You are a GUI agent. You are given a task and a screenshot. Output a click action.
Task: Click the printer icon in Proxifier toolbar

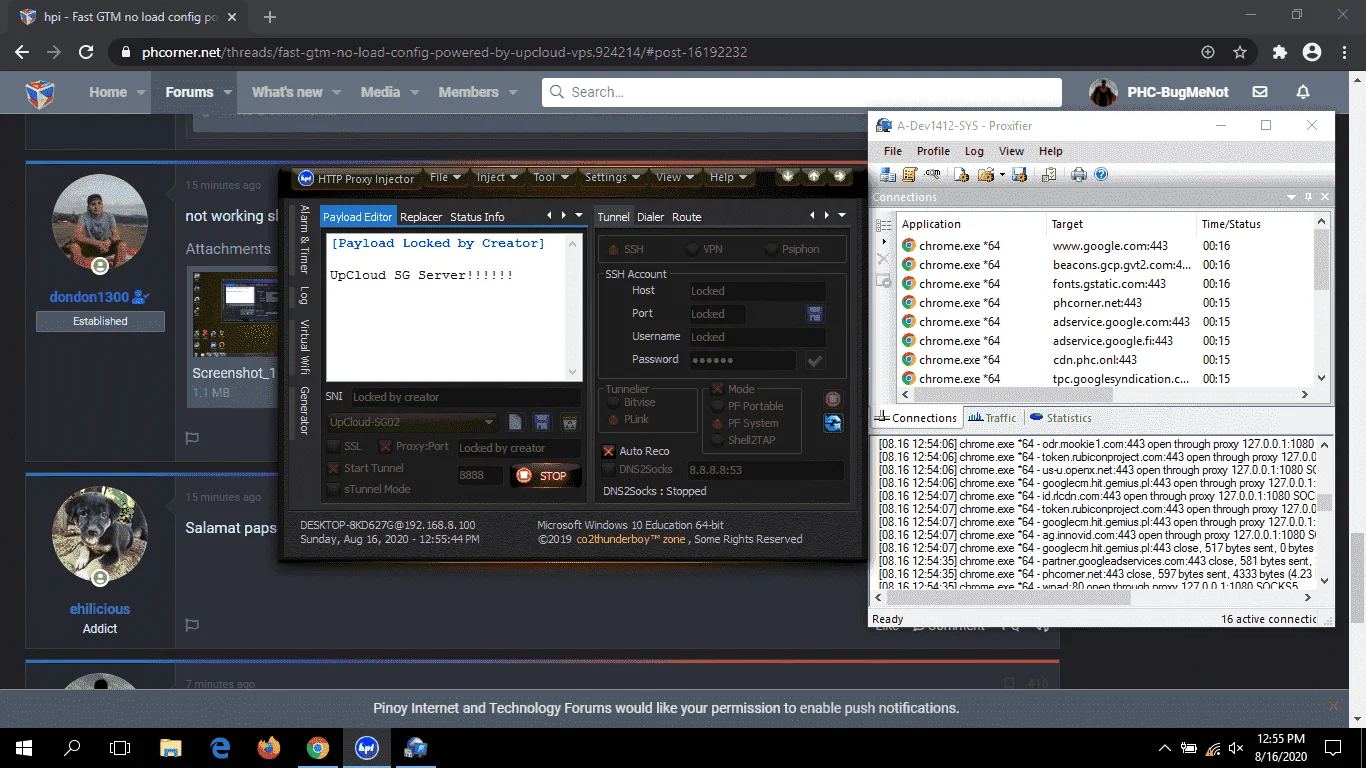pos(1079,175)
